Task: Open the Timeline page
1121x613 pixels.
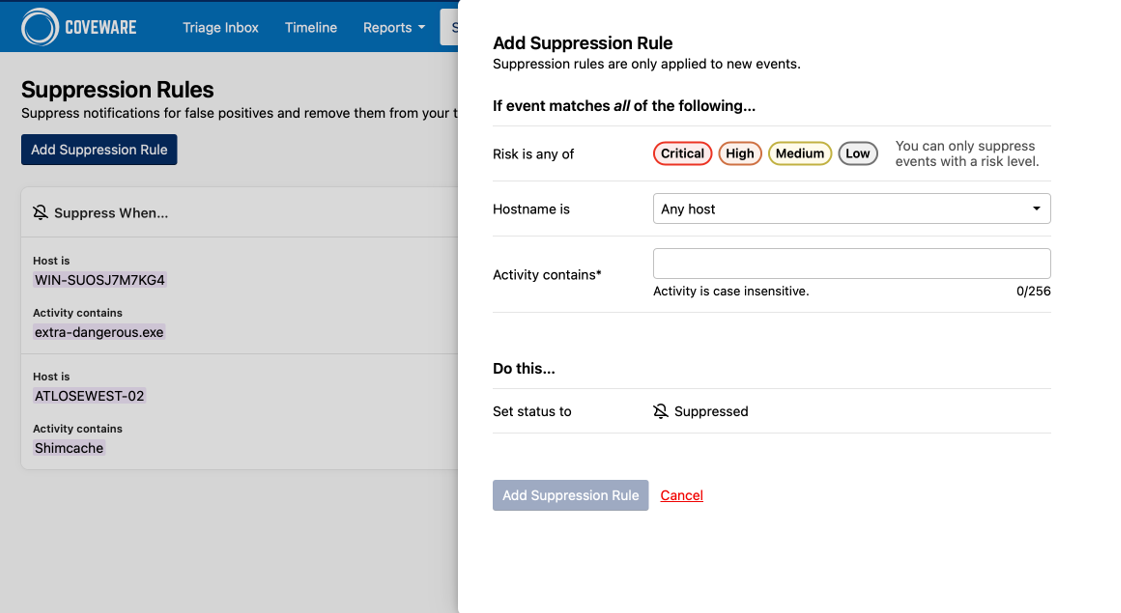Action: pos(310,27)
